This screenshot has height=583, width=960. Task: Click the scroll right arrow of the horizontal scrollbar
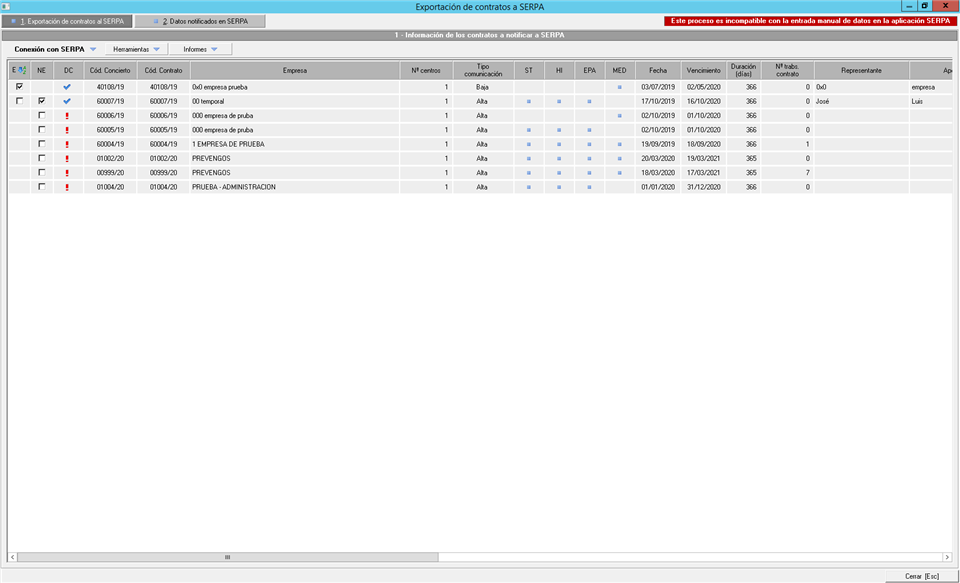(946, 557)
